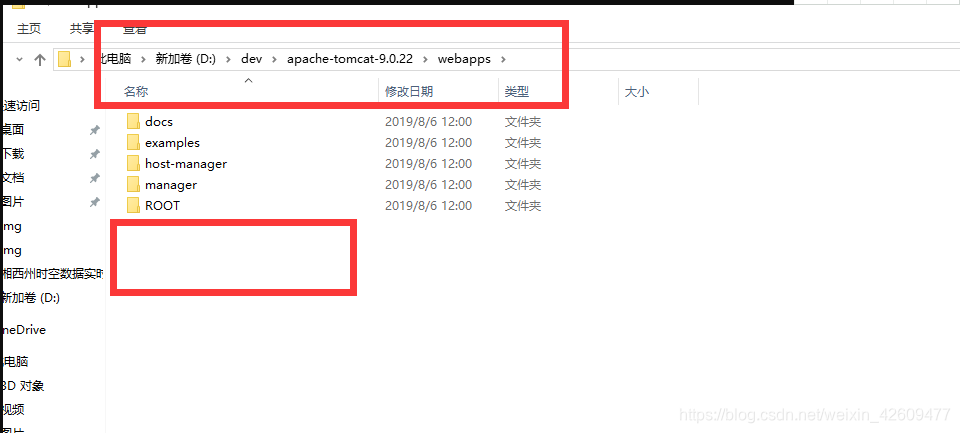
Task: Sort by 类型 column header
Action: [517, 92]
